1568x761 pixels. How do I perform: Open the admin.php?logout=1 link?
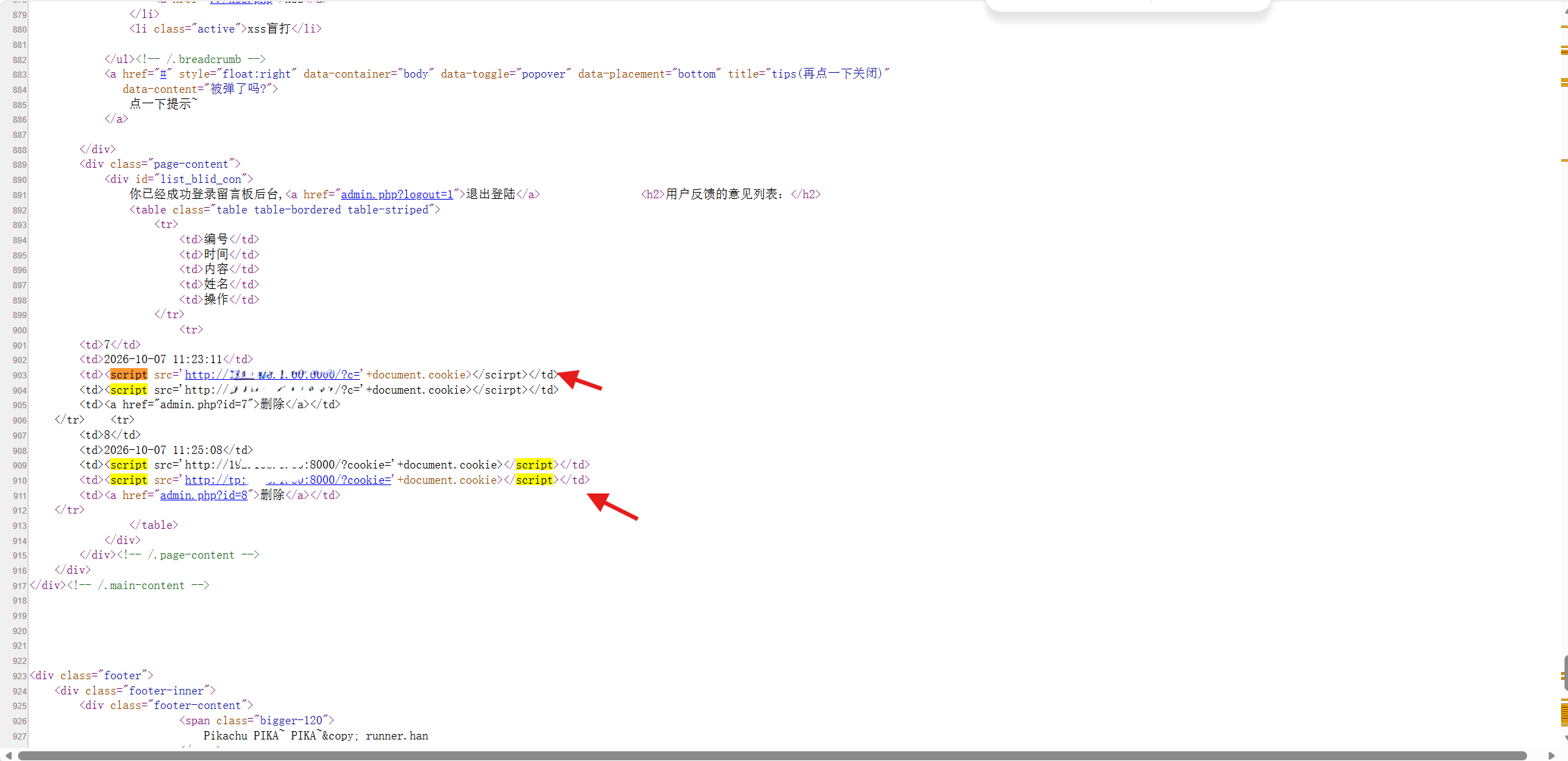(x=397, y=195)
